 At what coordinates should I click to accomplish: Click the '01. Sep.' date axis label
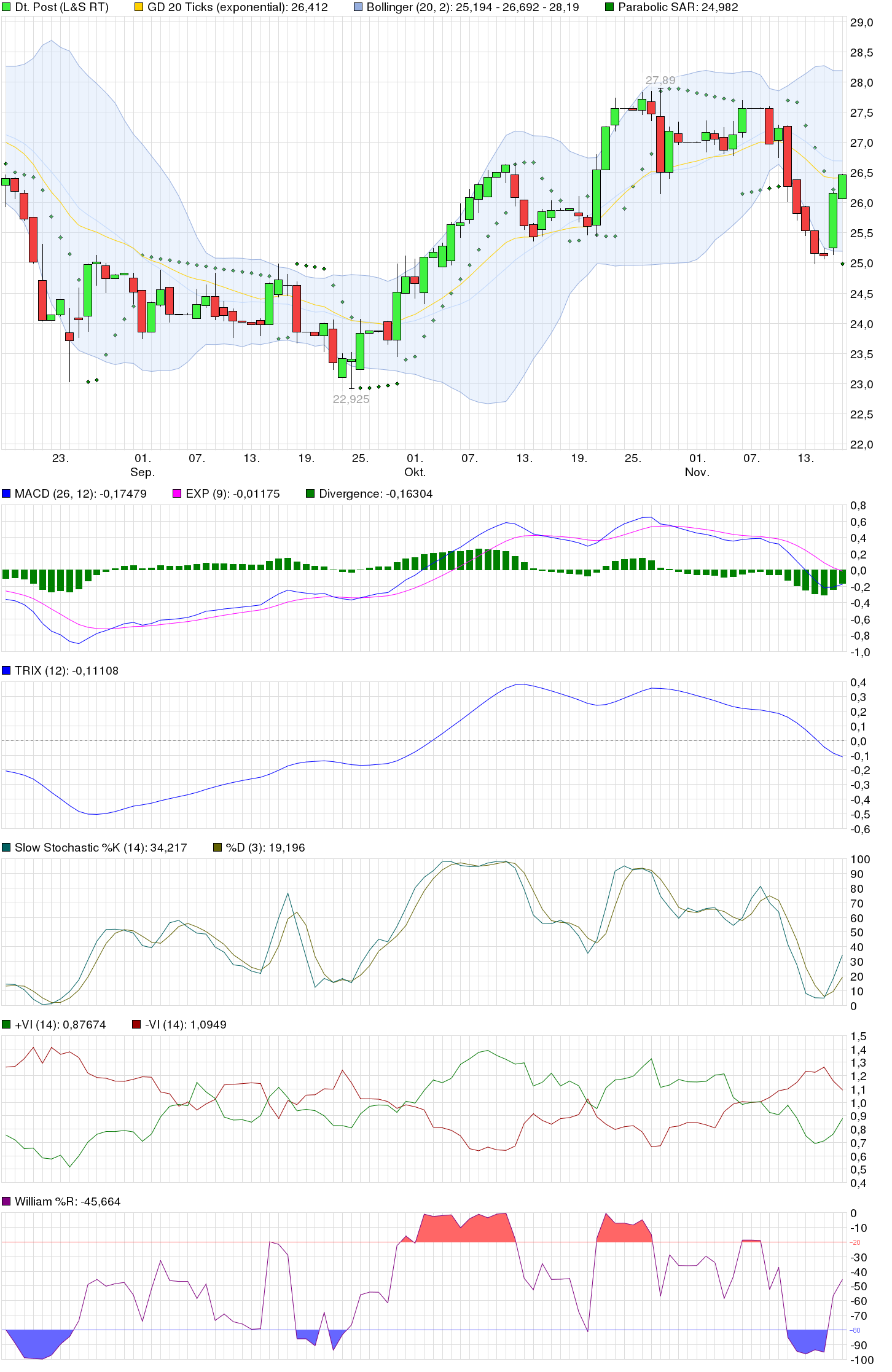click(x=143, y=465)
